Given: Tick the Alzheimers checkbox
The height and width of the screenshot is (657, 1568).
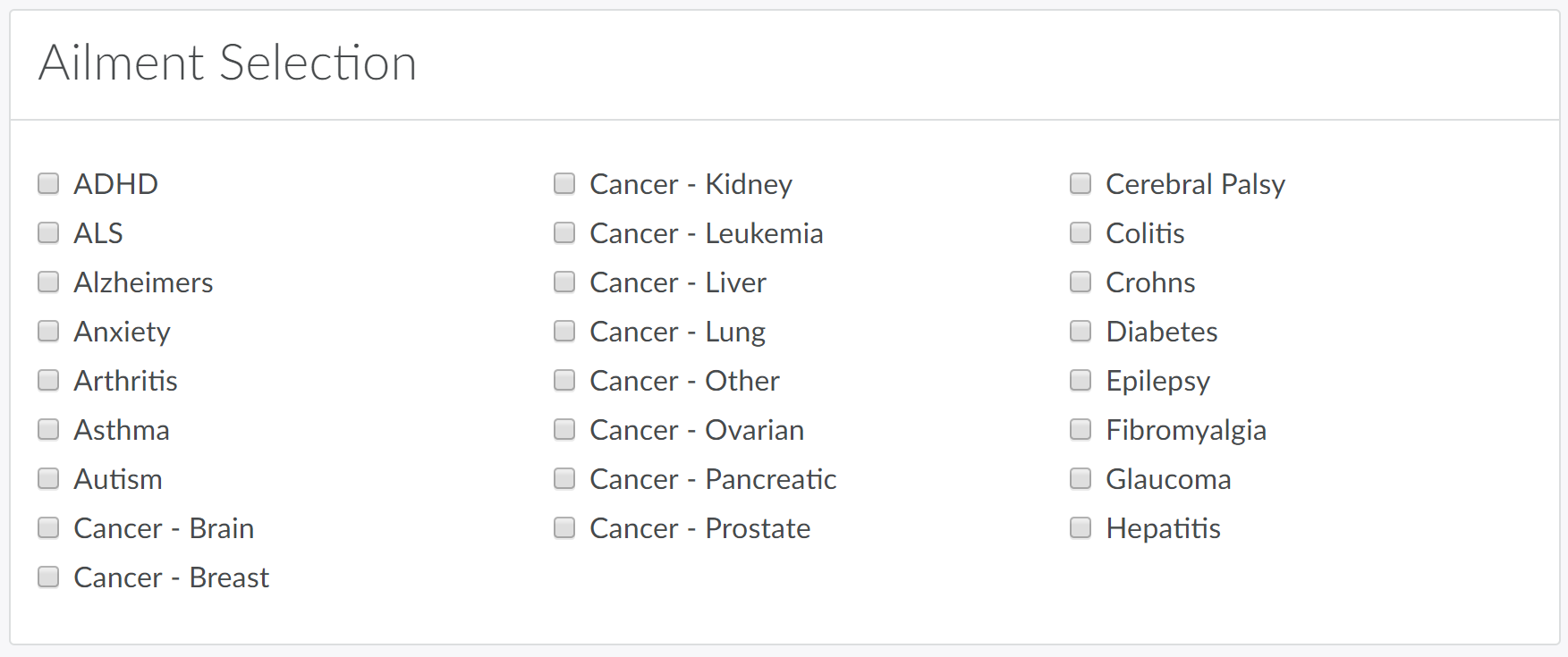Looking at the screenshot, I should pos(48,282).
